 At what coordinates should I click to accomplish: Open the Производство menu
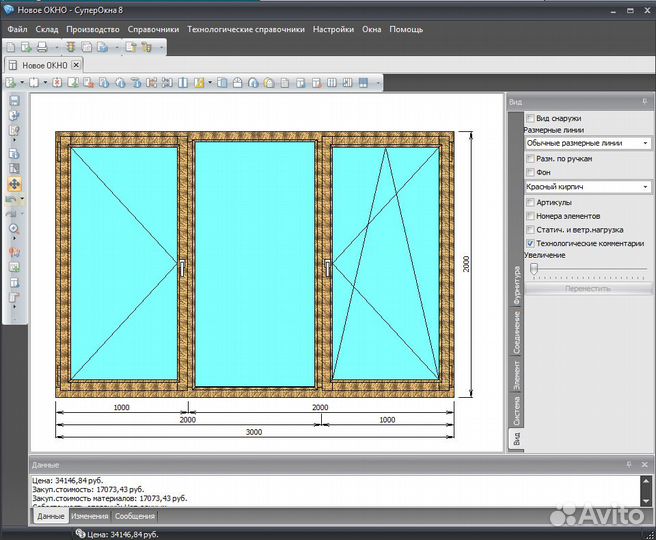93,30
